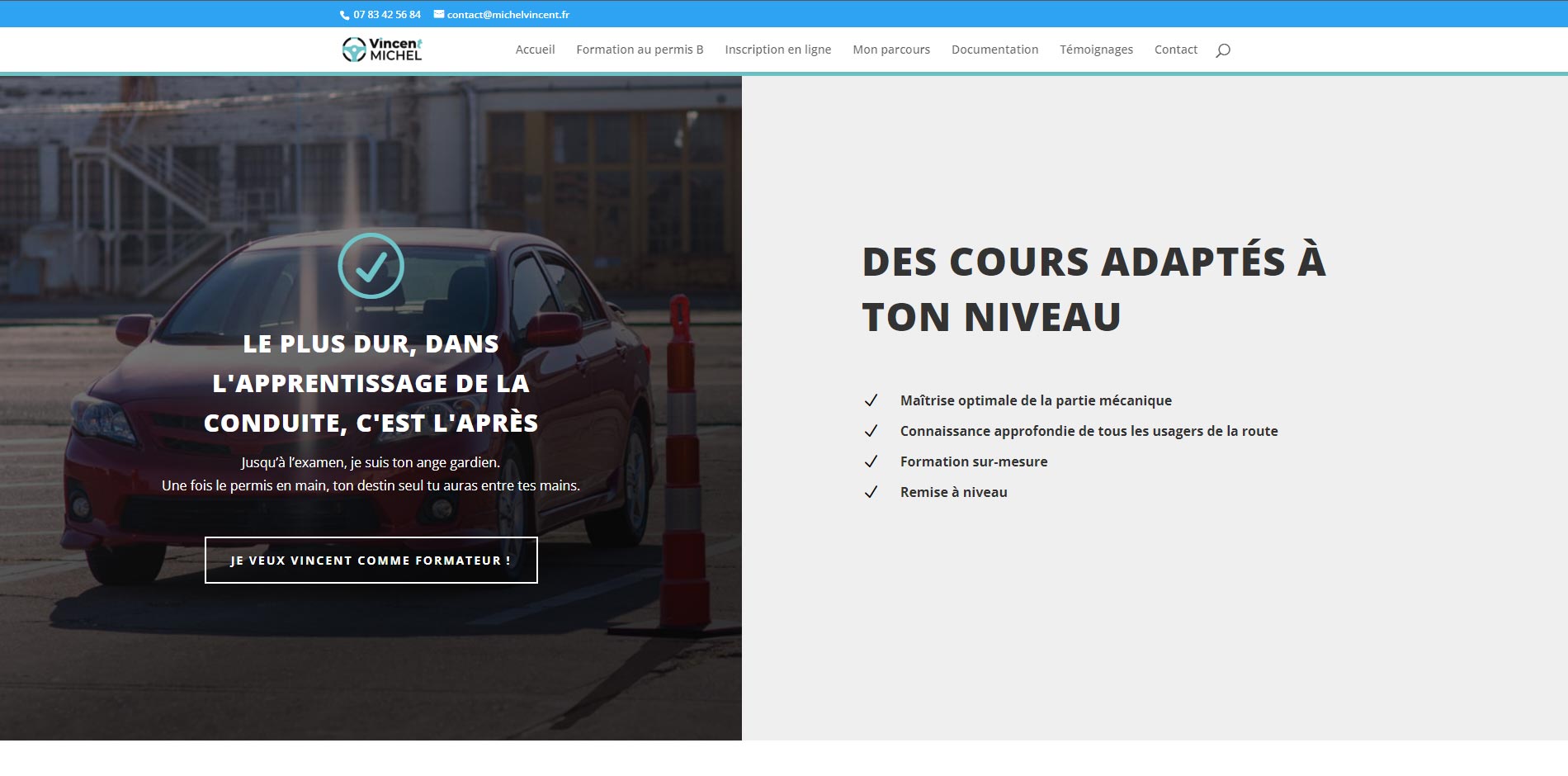Click checkmark beside Maîtrise optimale item

click(871, 400)
